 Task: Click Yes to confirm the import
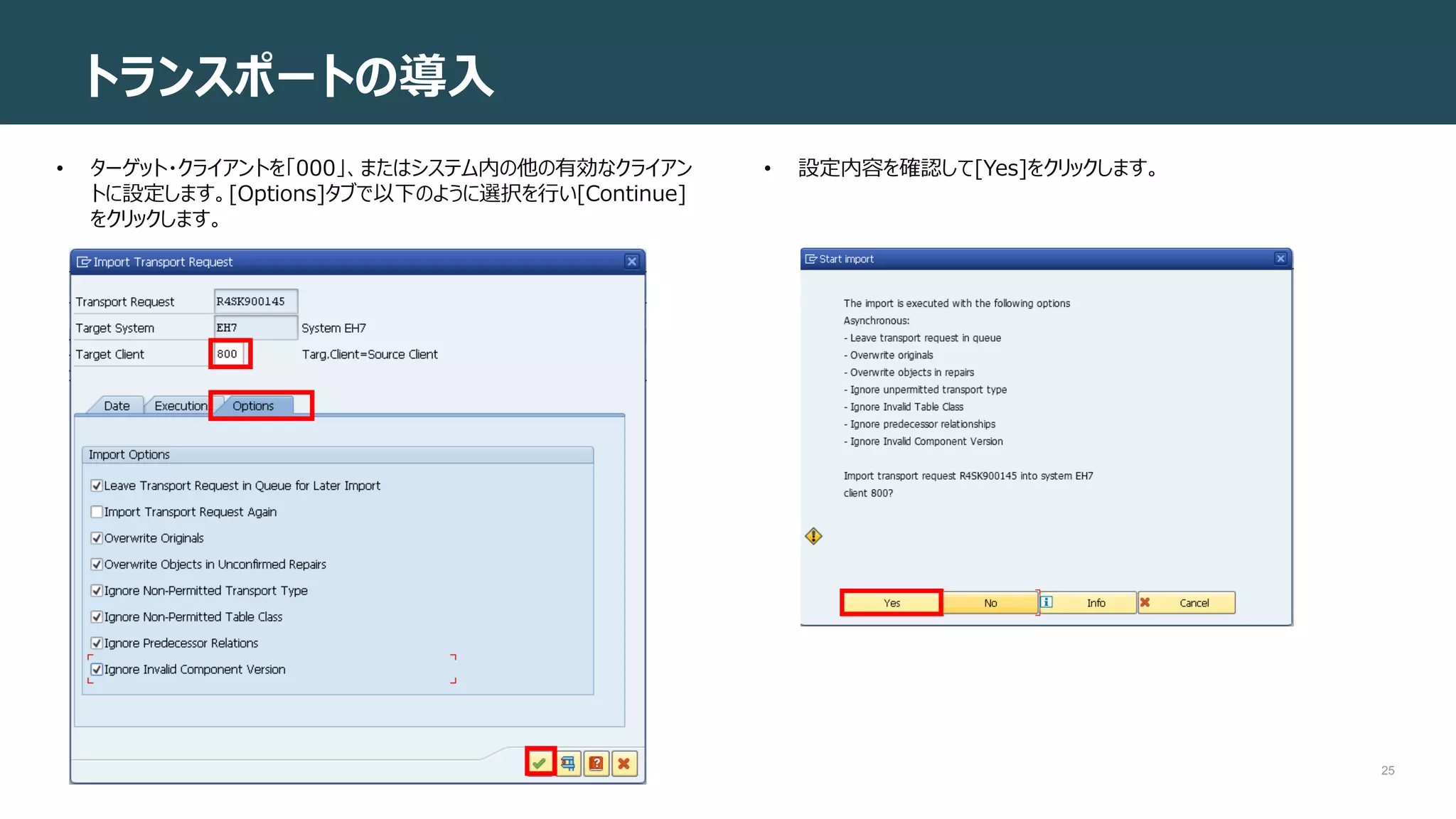(x=892, y=603)
